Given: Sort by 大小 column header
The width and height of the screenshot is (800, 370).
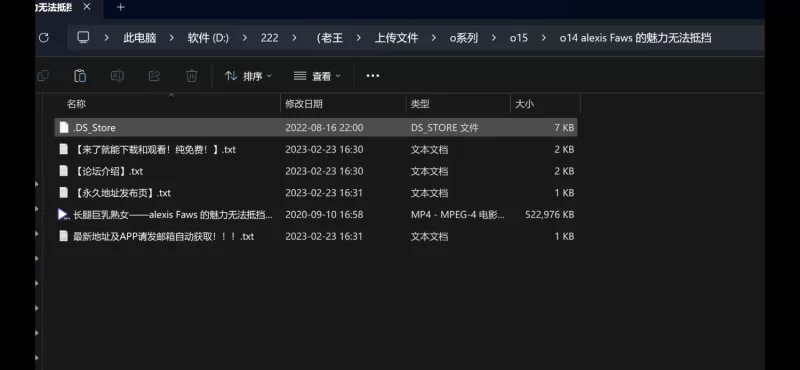Looking at the screenshot, I should click(524, 104).
